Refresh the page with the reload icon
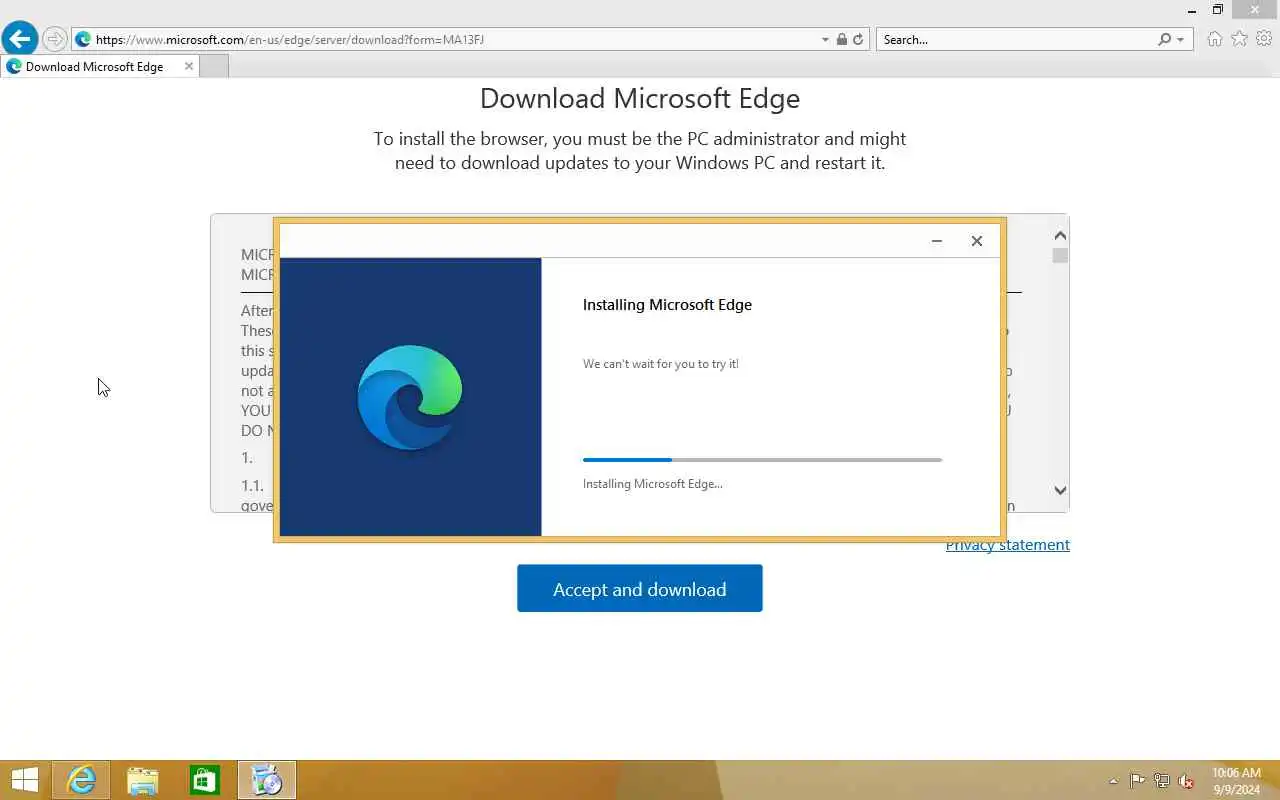1280x800 pixels. pyautogui.click(x=858, y=40)
